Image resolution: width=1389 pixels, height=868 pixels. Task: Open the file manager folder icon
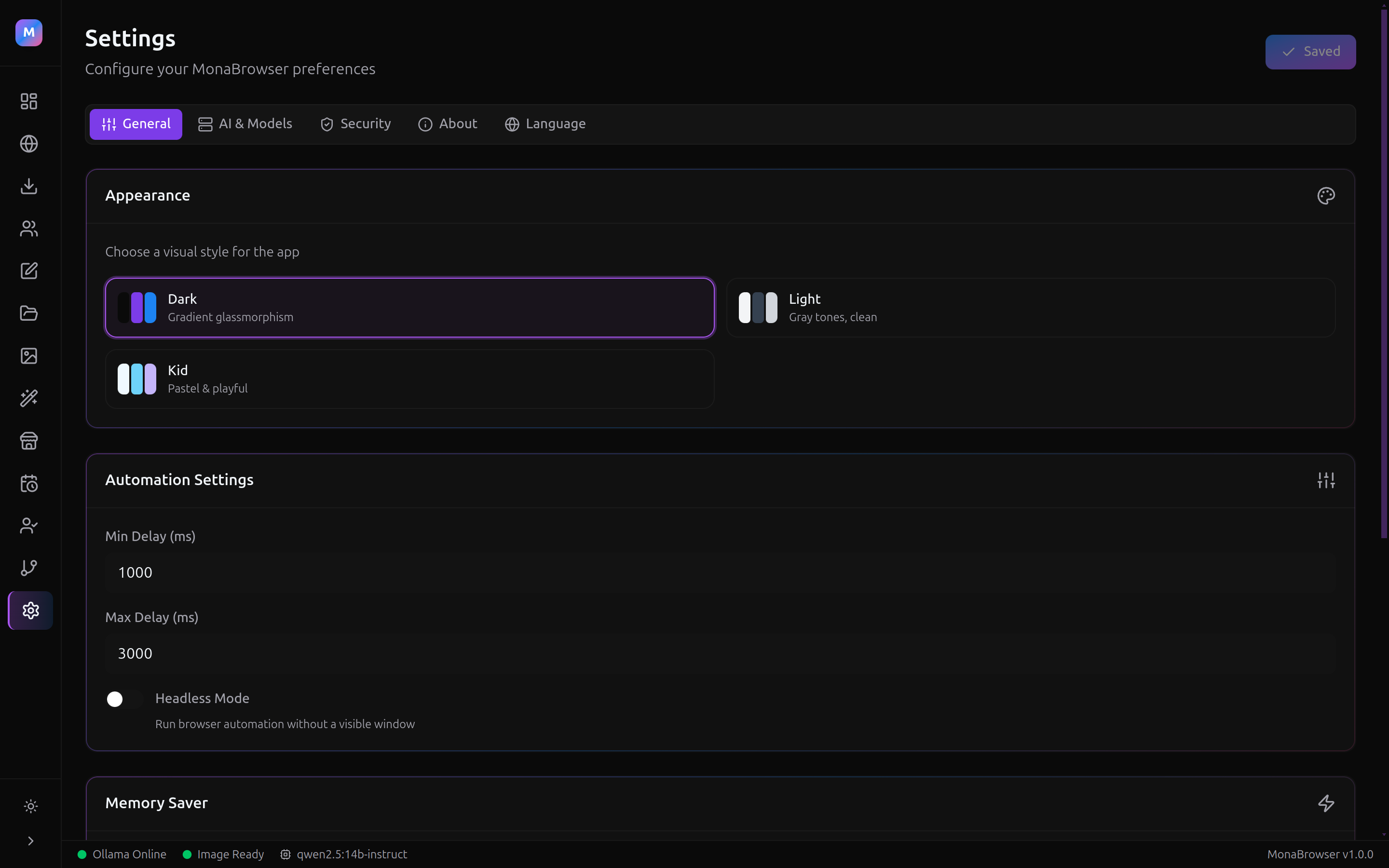point(29,313)
